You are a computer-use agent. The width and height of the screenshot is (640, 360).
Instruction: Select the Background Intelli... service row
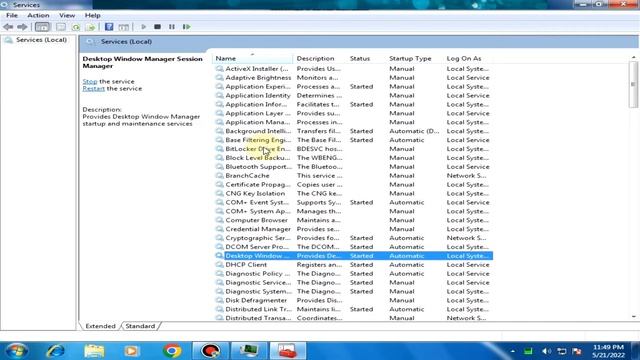[353, 131]
